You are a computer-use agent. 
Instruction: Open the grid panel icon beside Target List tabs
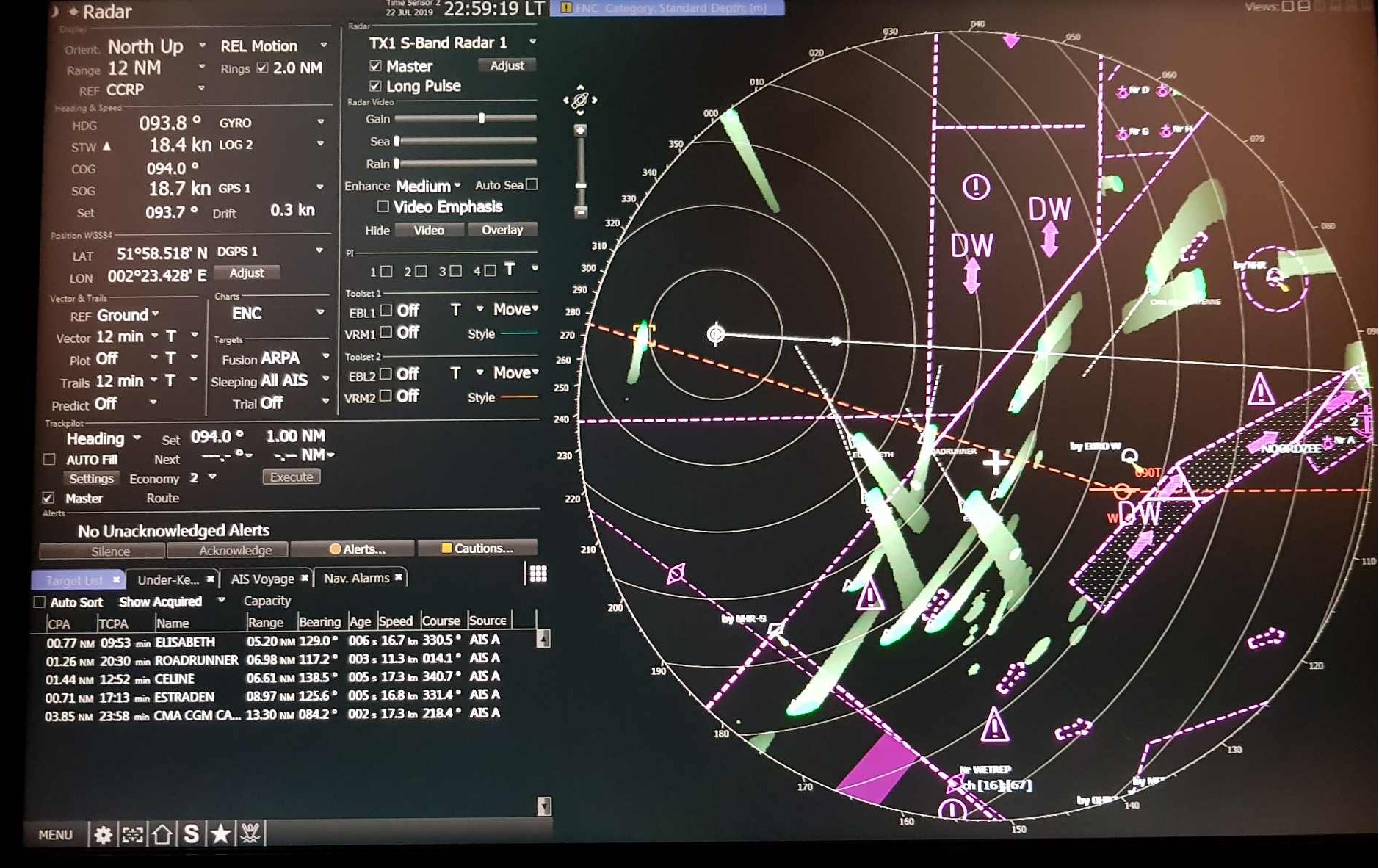(x=539, y=573)
